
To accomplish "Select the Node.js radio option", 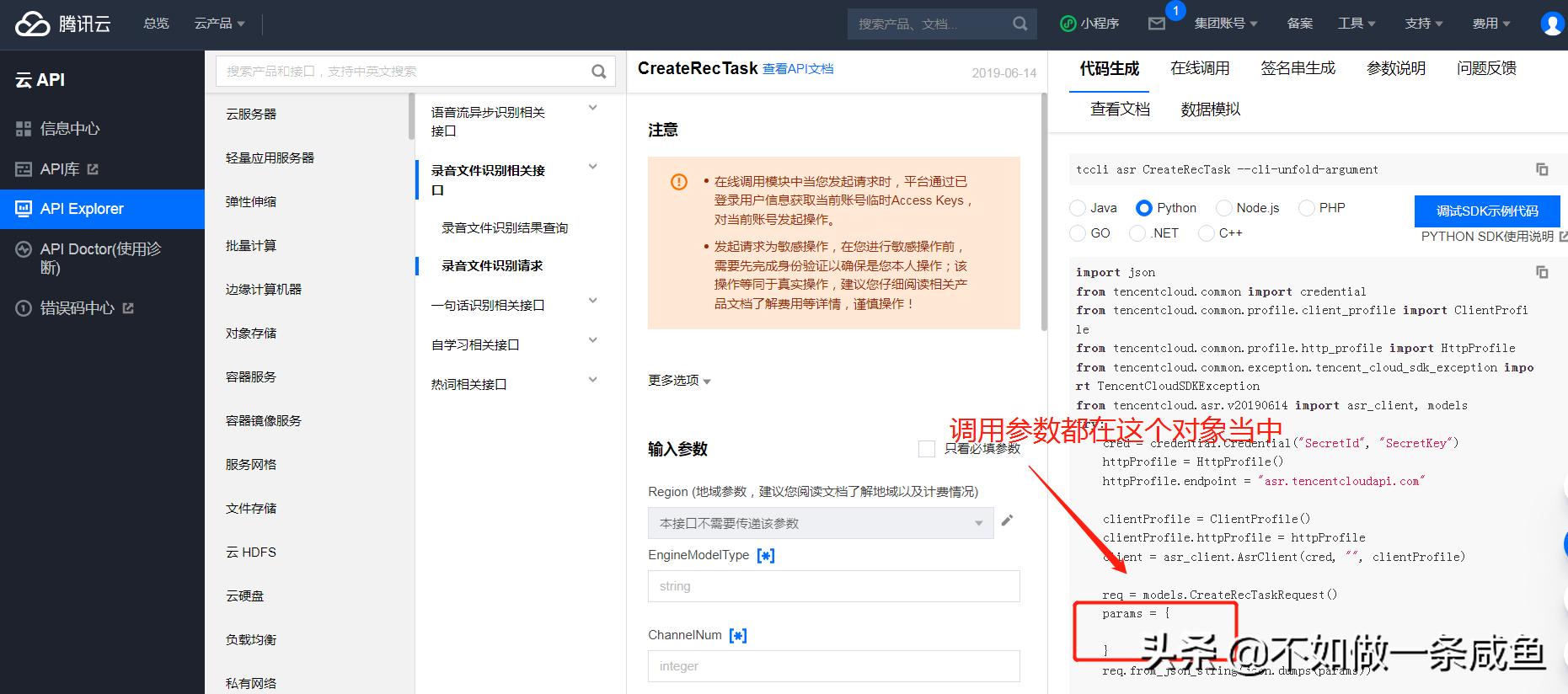I will click(x=1224, y=208).
